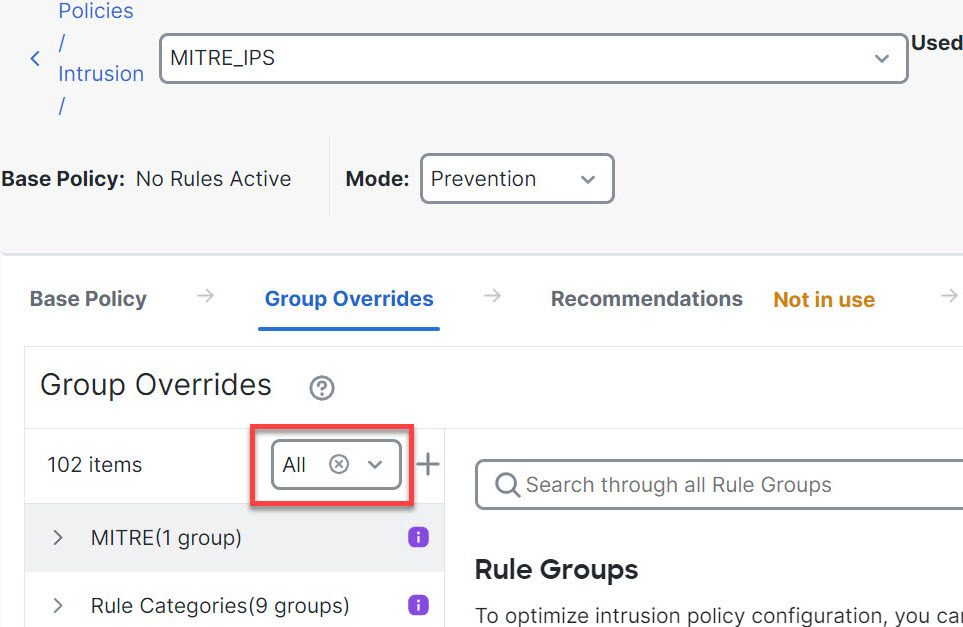963x627 pixels.
Task: Clear the All filter using the X icon
Action: (339, 464)
